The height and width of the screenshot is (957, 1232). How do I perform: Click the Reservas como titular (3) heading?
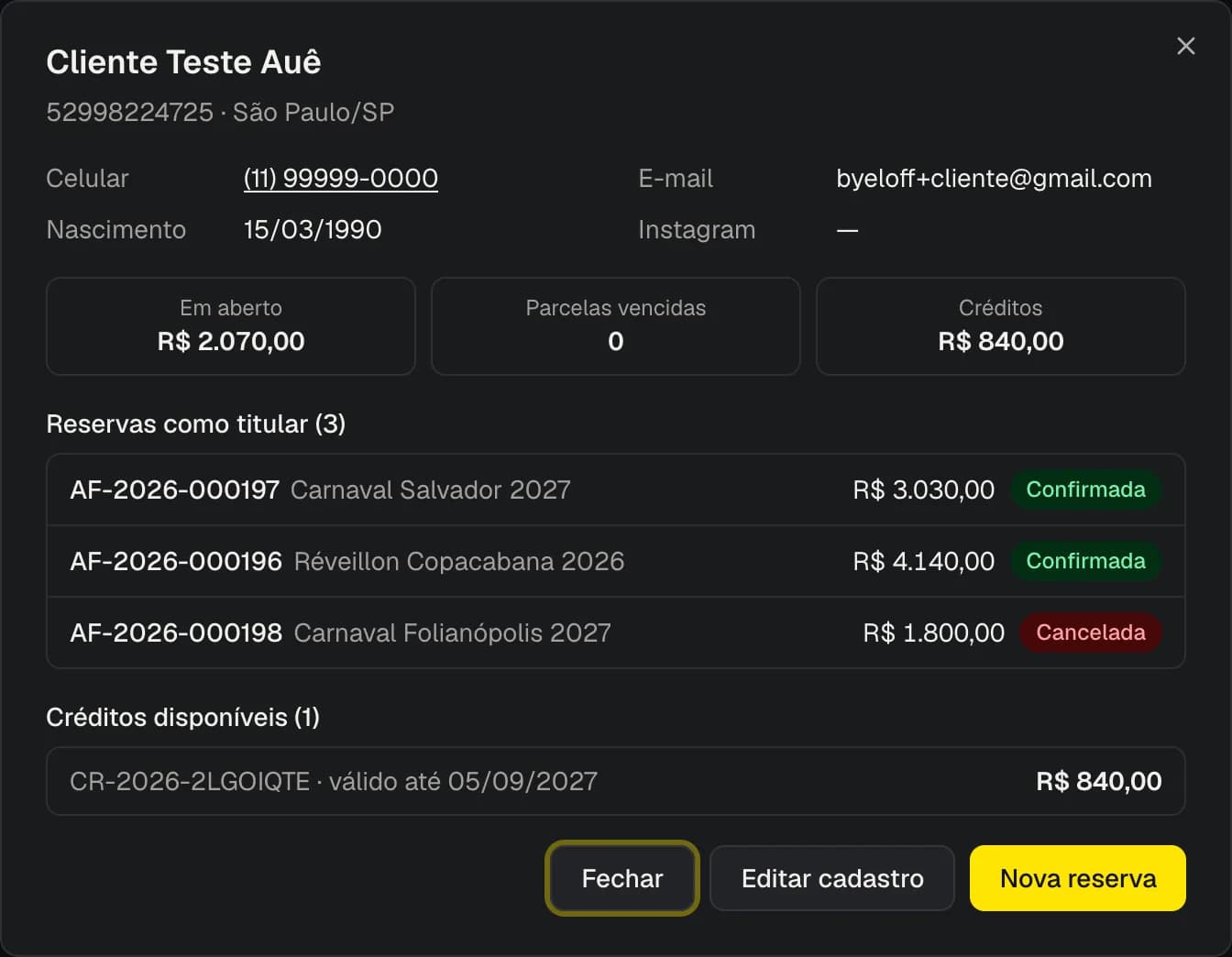pos(195,423)
